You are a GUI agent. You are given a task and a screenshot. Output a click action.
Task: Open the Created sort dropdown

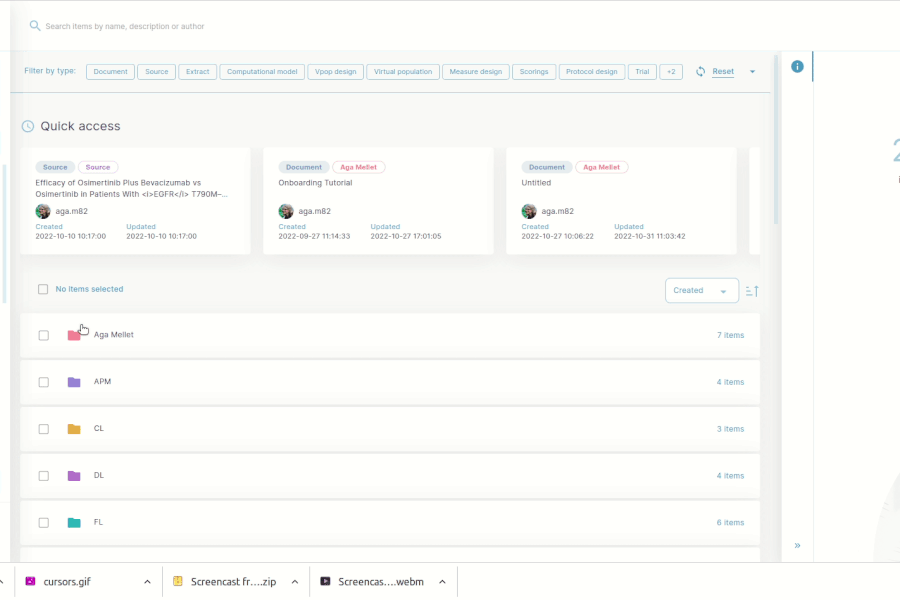point(701,291)
